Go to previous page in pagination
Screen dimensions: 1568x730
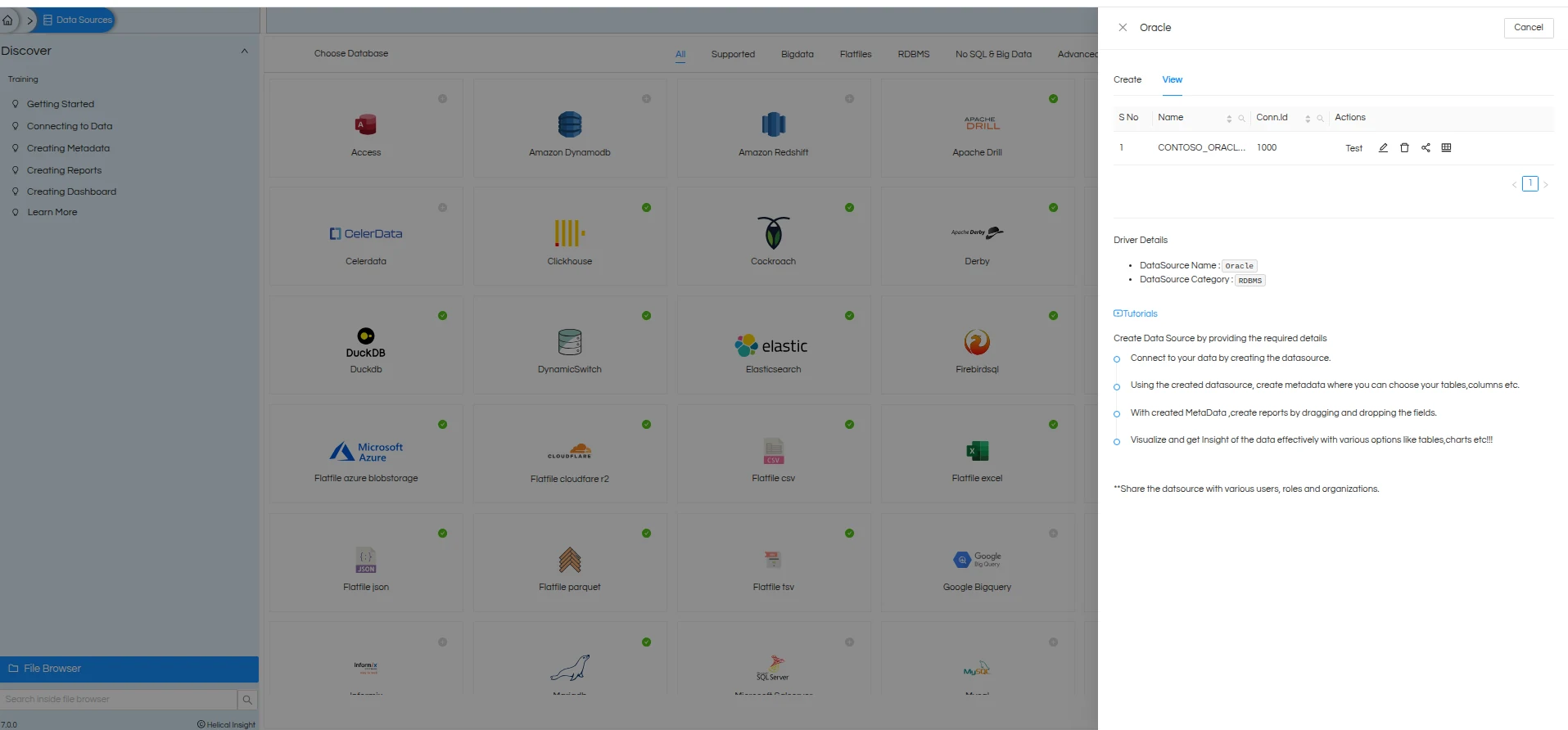1514,185
